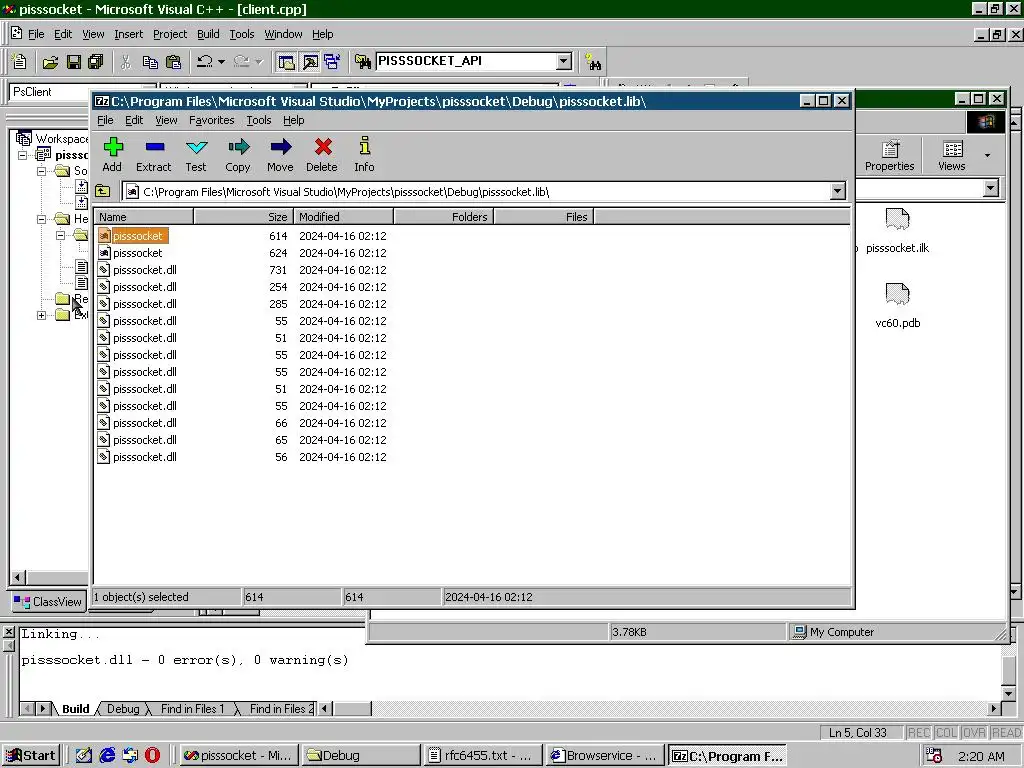
Task: Click left arrow of workspace horizontal scrollbar
Action: pos(18,577)
